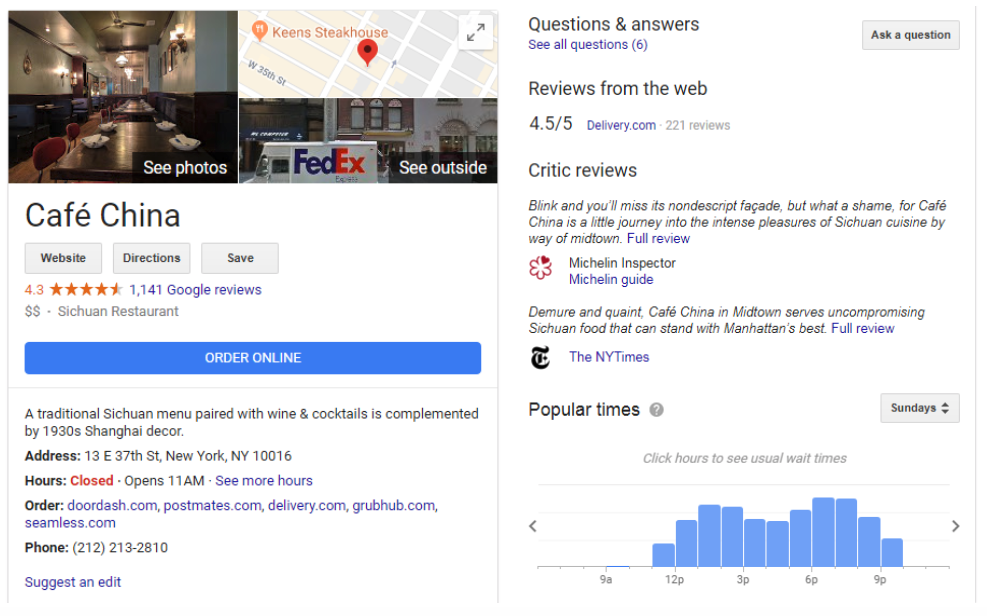Open the Sundays day dropdown
This screenshot has width=987, height=616.
(x=919, y=408)
